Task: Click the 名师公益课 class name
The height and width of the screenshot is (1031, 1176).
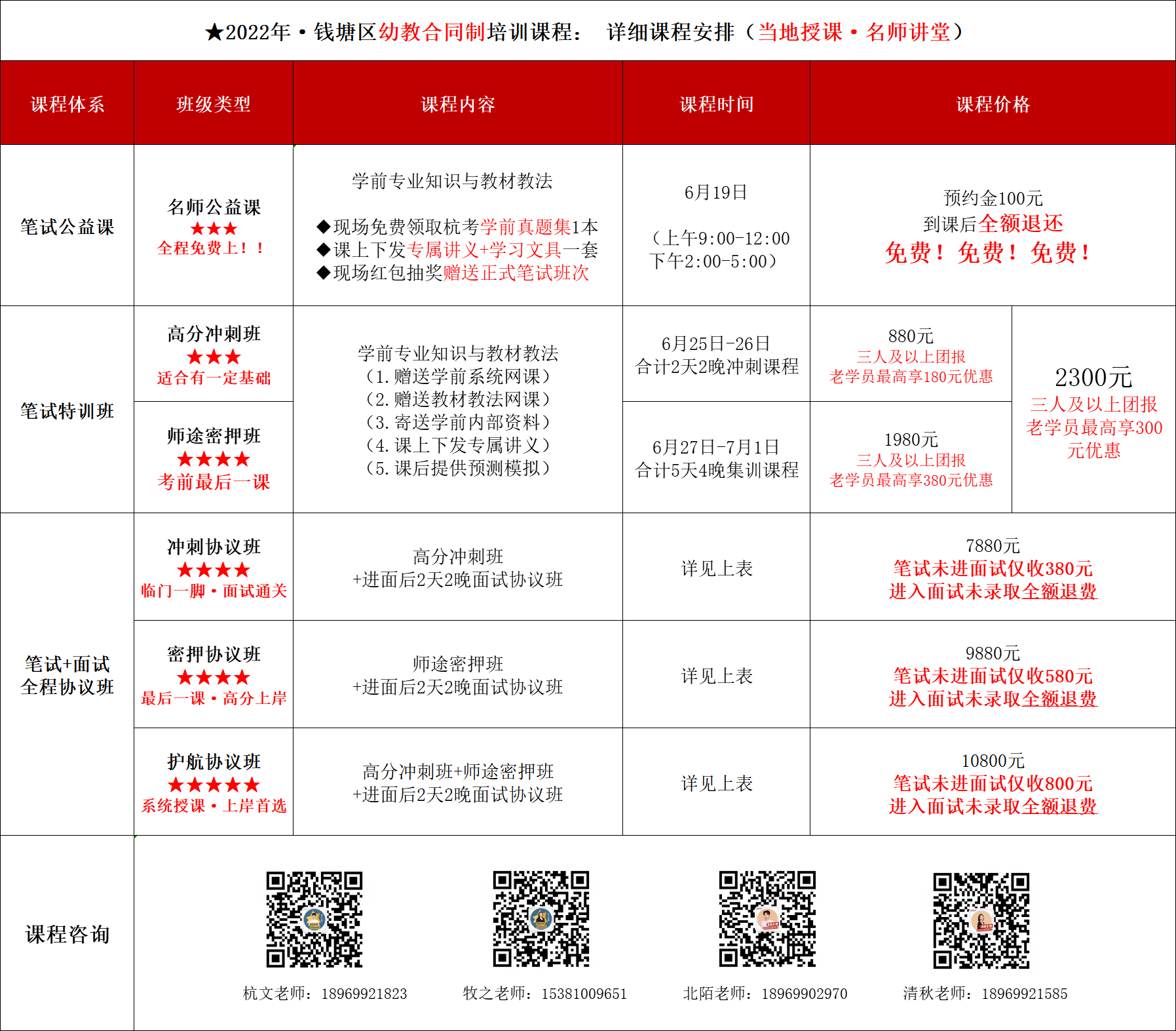Action: [x=214, y=207]
